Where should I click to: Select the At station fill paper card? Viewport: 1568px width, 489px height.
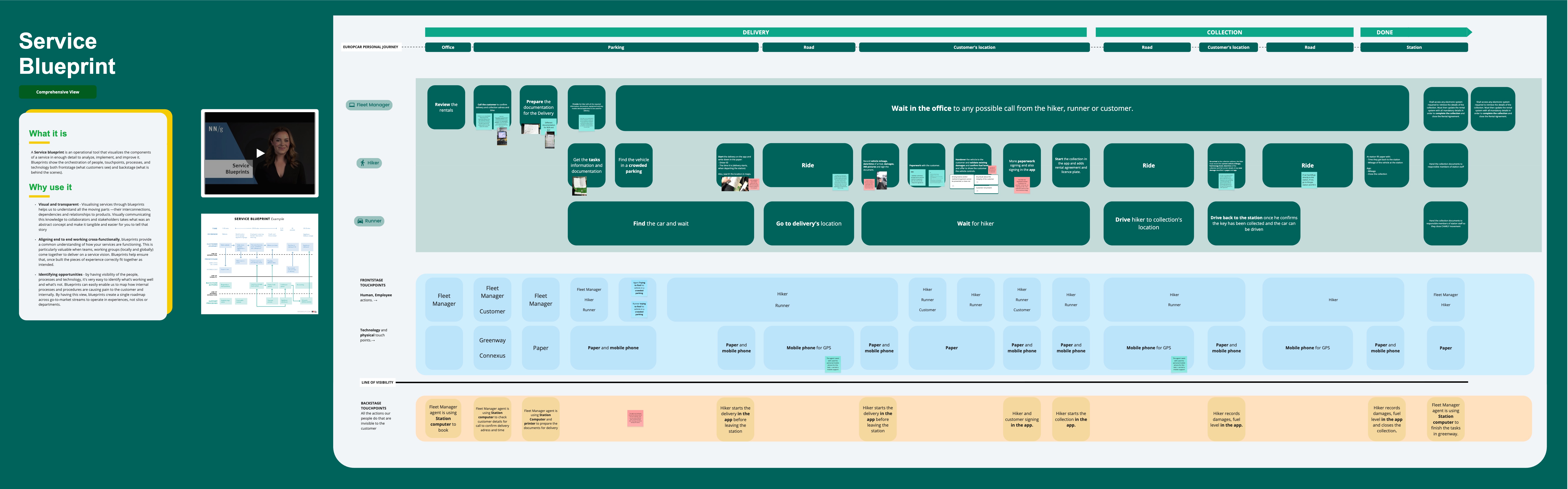[1387, 165]
